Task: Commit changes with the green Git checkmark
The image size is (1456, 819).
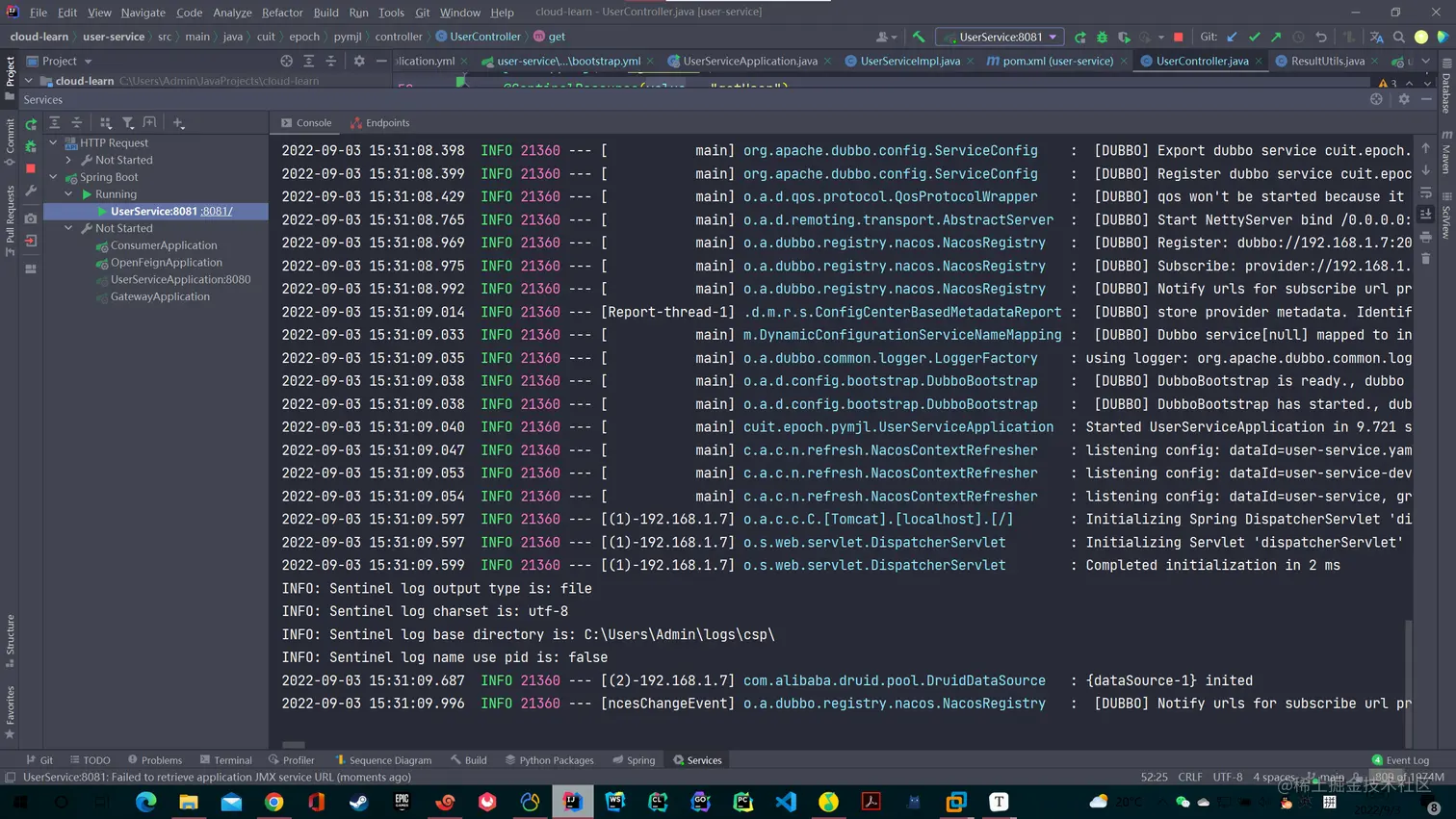Action: pyautogui.click(x=1255, y=37)
